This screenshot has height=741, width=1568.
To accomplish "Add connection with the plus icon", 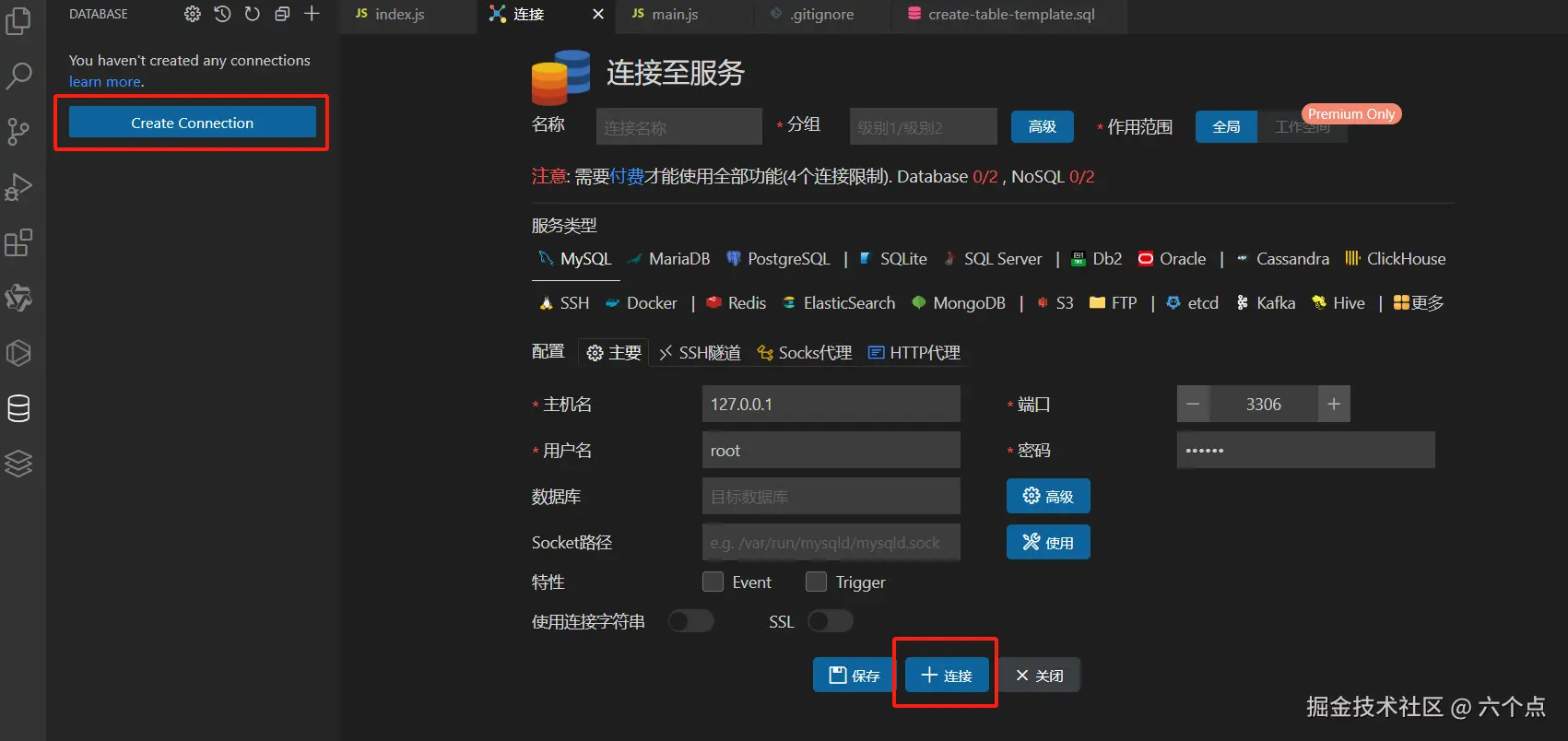I will click(x=312, y=14).
